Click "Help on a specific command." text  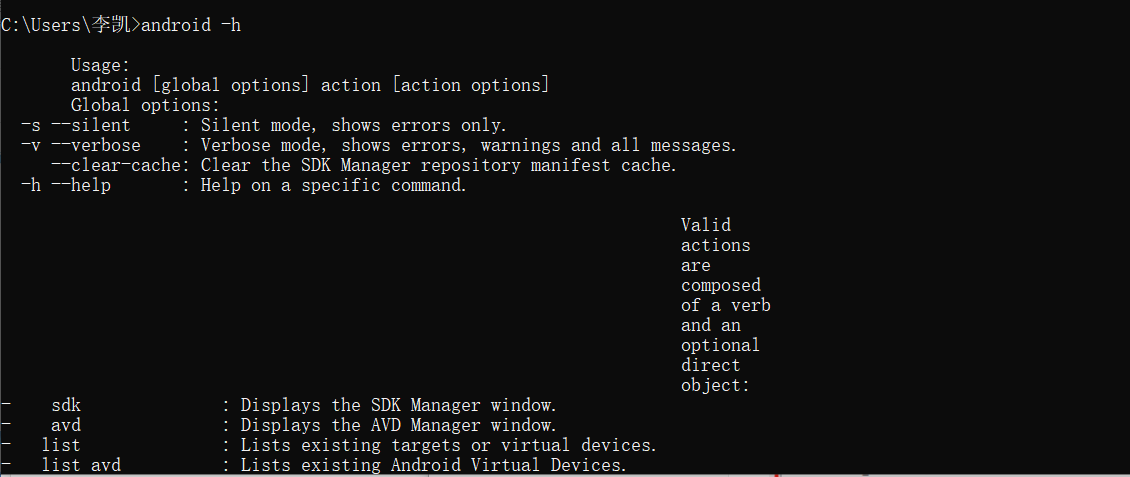334,185
